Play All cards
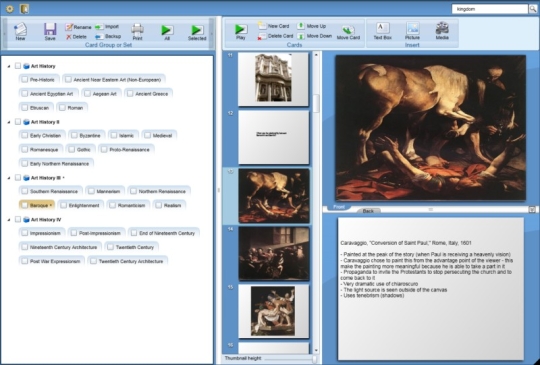This screenshot has height=365, width=540. (x=167, y=32)
